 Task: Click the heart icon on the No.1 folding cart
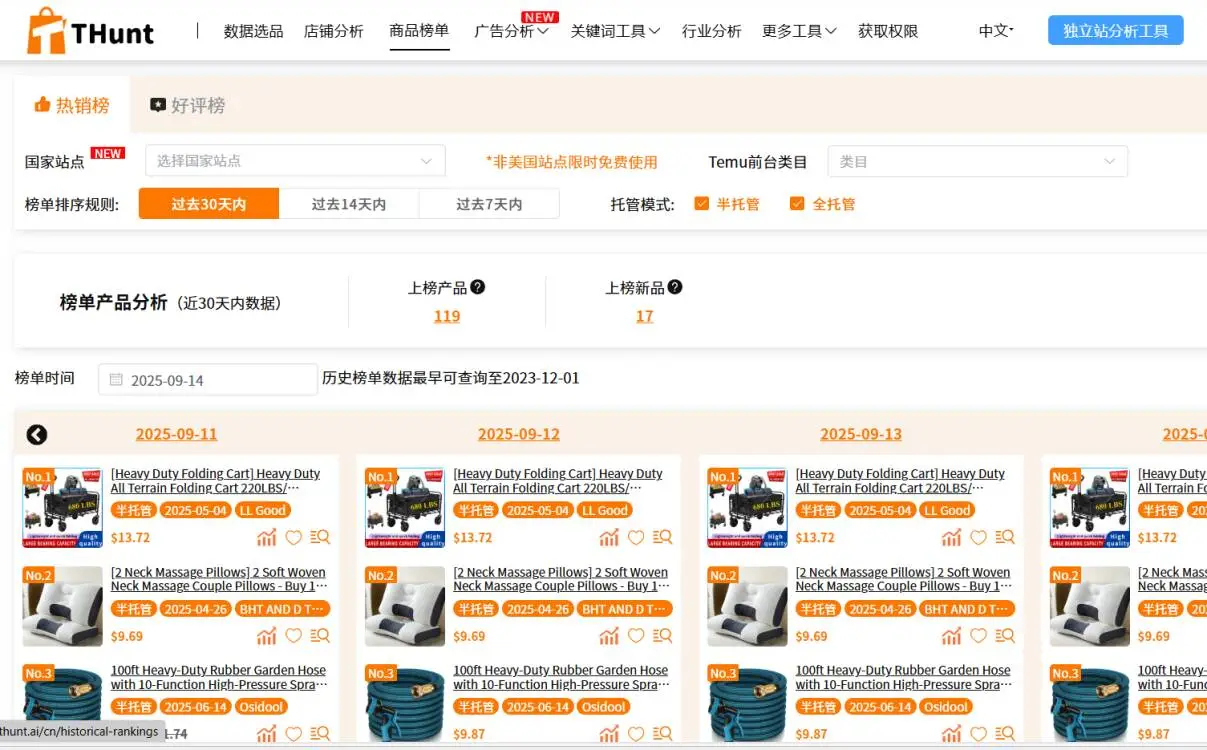(x=294, y=537)
